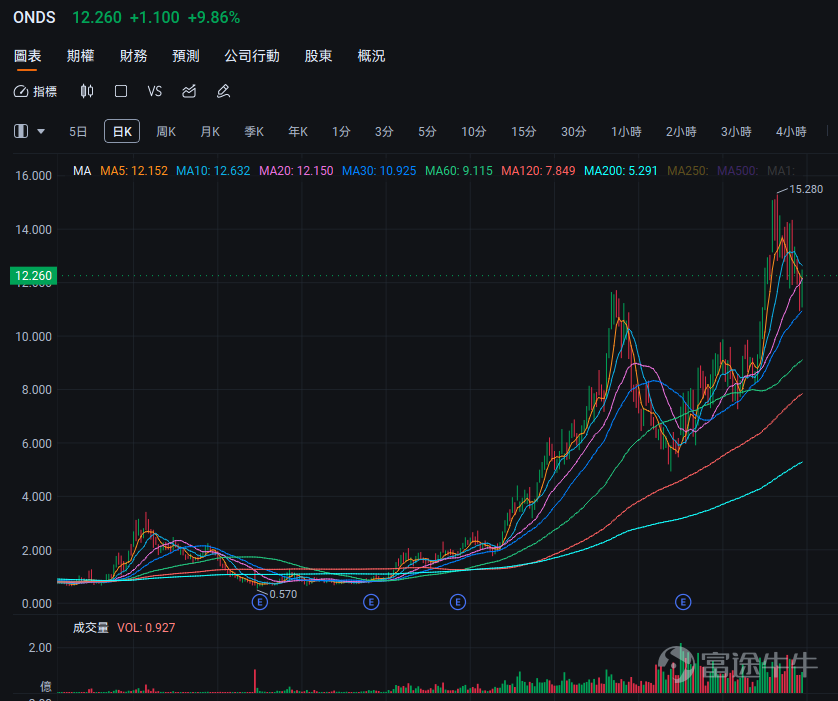Click the earnings E marker beside 0.570
The image size is (838, 701).
coord(260,603)
